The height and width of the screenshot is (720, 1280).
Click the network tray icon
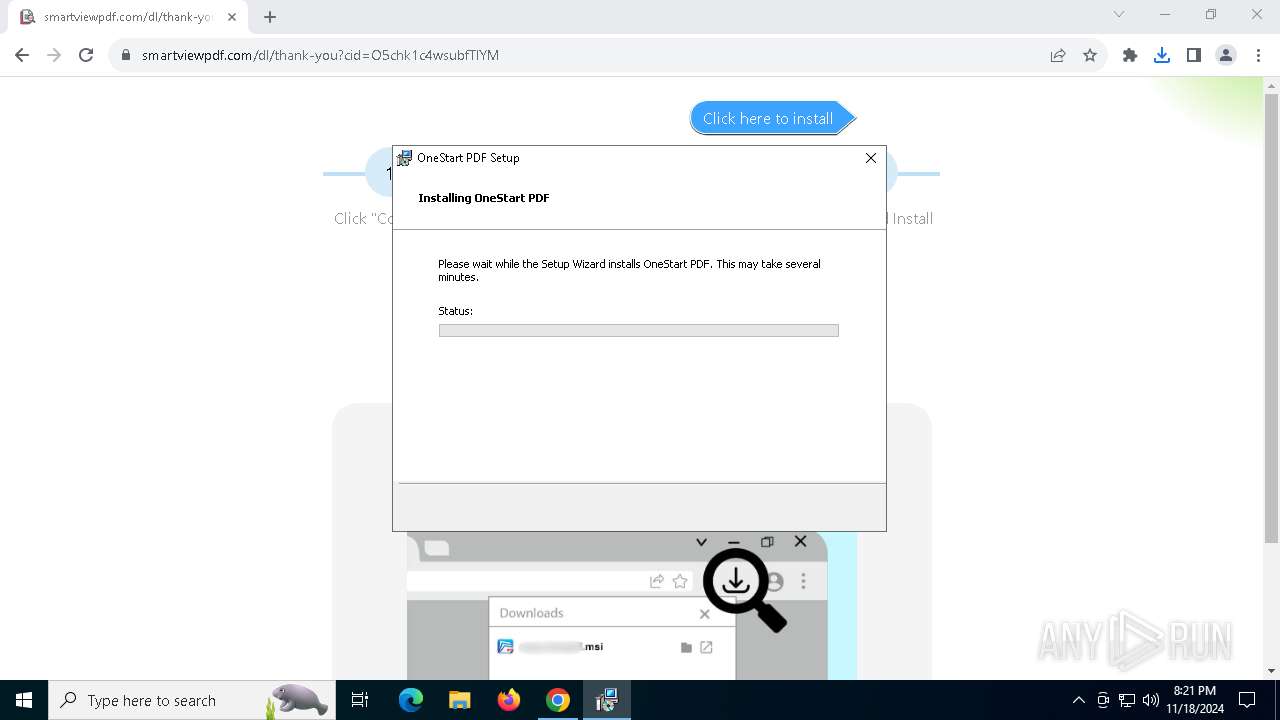point(1127,700)
